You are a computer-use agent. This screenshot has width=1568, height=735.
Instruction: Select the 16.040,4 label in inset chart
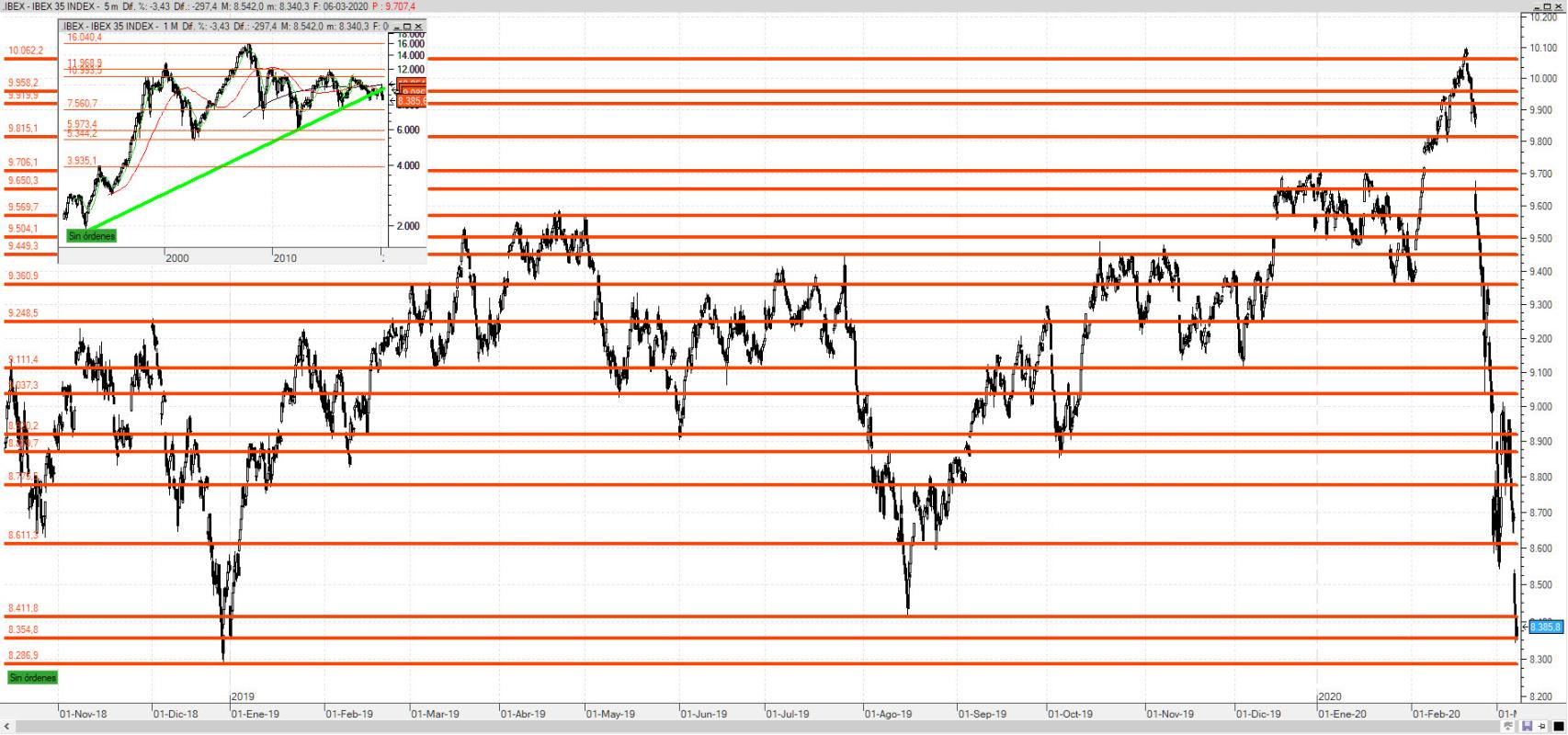85,38
